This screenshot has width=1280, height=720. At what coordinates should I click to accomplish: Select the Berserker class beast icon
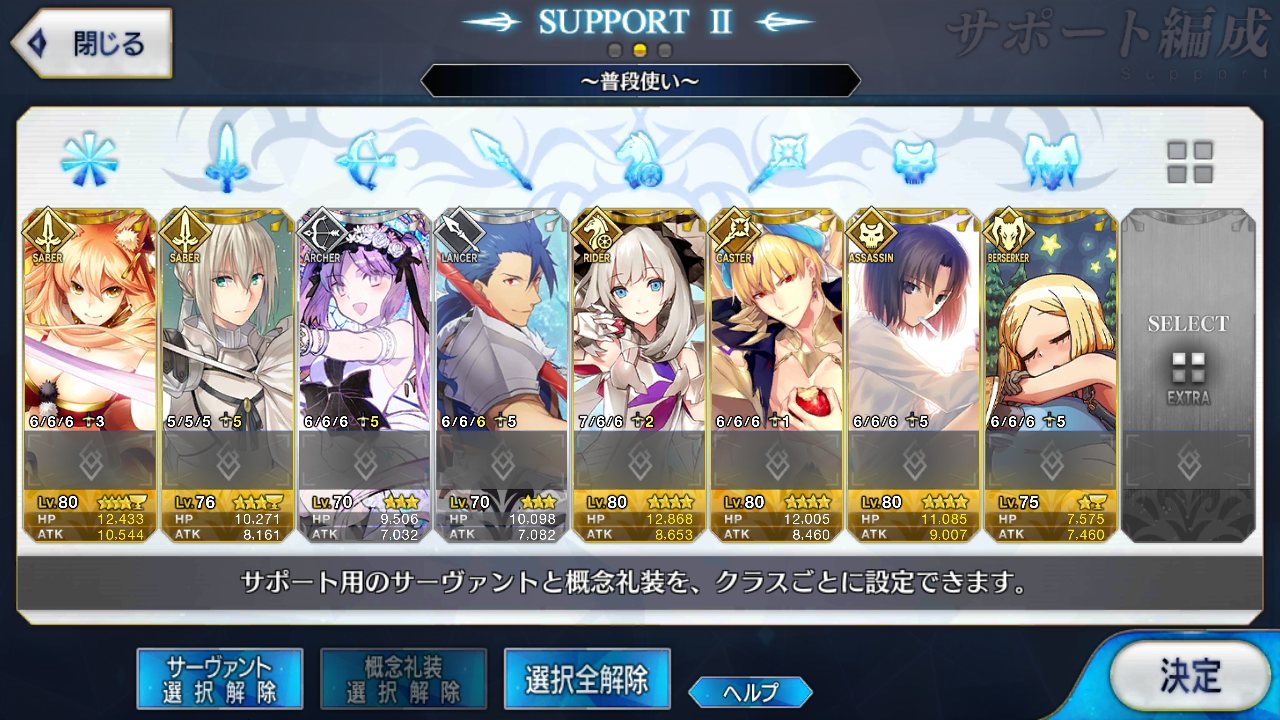point(1052,161)
